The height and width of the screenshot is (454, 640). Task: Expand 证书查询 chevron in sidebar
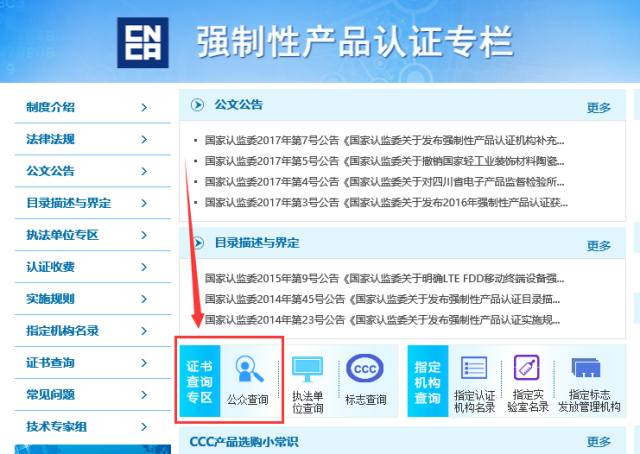pos(144,363)
